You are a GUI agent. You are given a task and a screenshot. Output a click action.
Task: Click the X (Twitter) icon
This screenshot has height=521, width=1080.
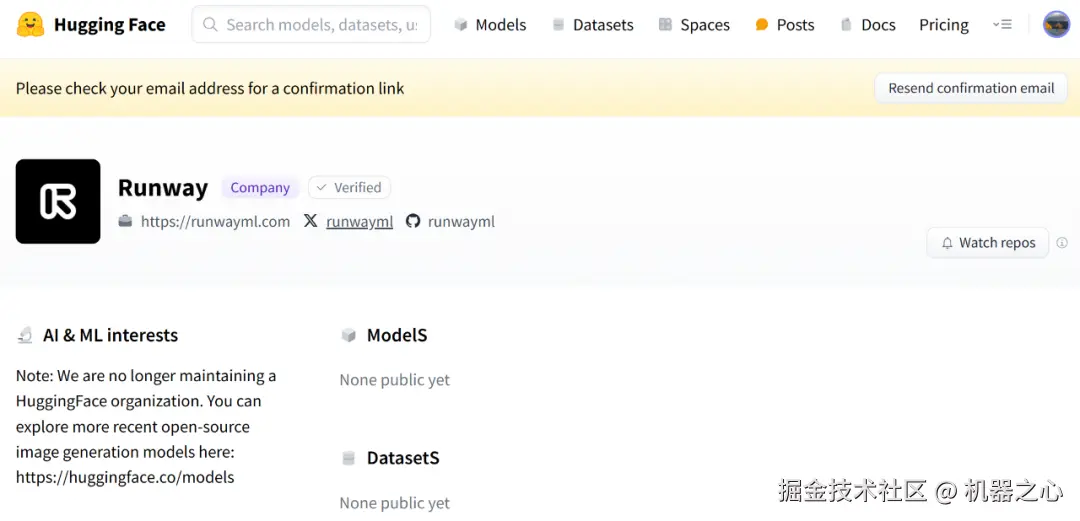pyautogui.click(x=311, y=221)
